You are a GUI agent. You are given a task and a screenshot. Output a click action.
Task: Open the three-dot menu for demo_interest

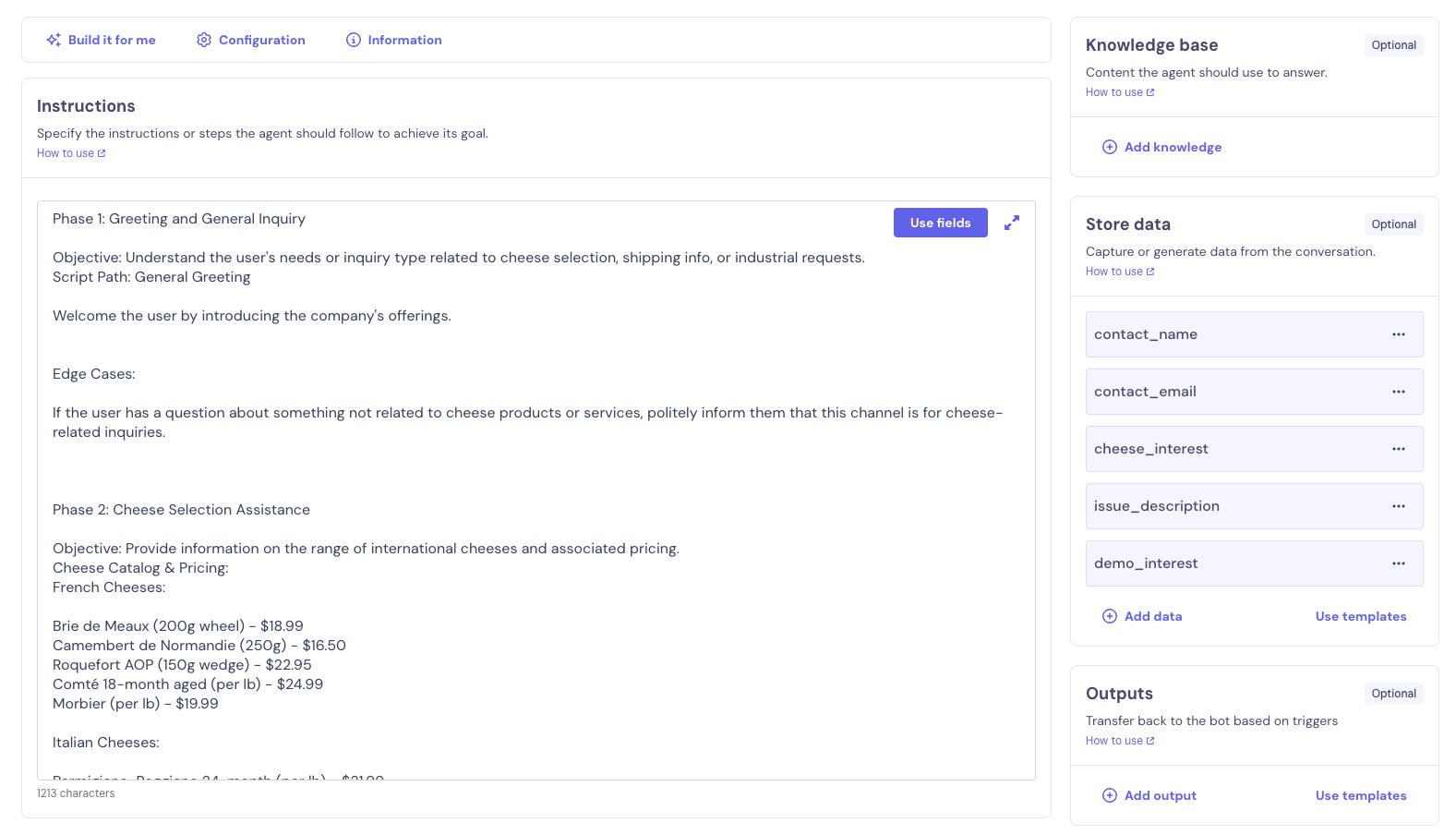click(x=1399, y=563)
